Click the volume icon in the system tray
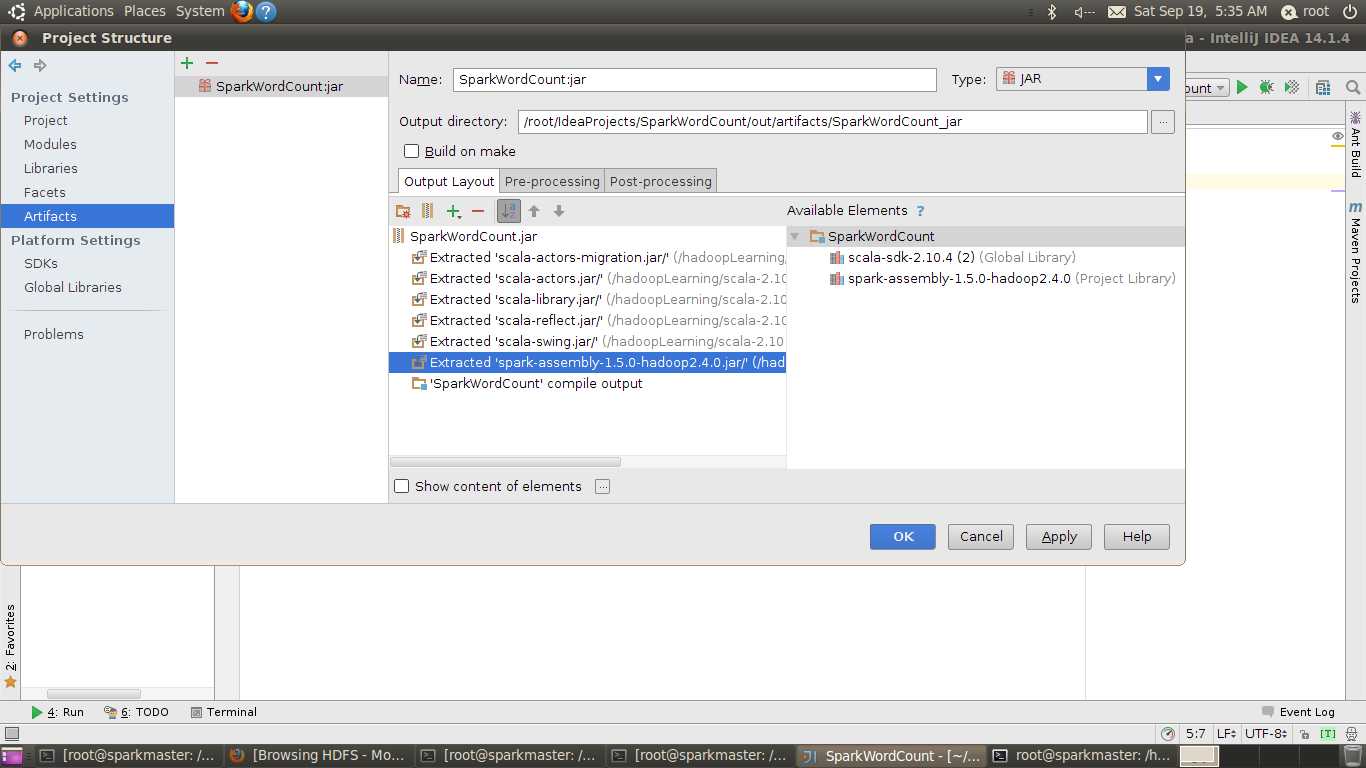 [1084, 12]
